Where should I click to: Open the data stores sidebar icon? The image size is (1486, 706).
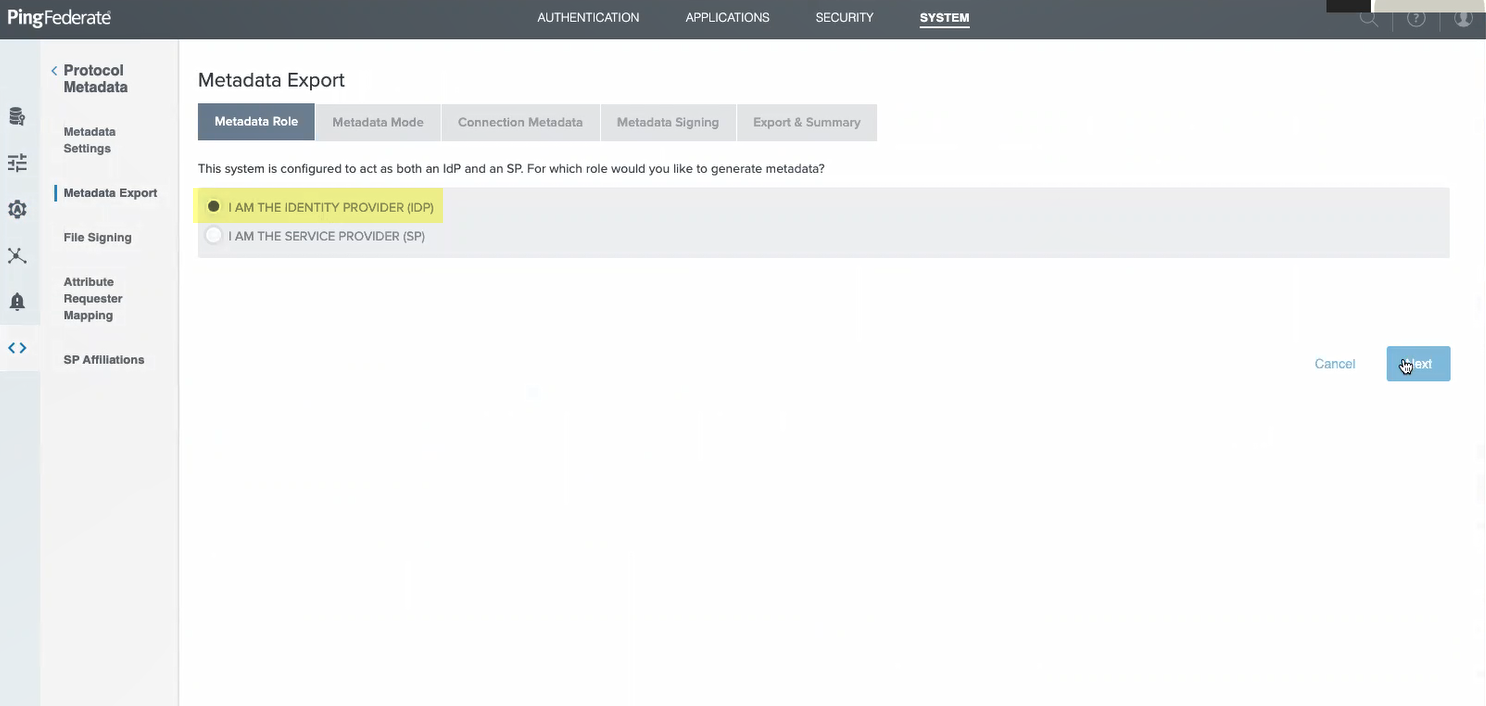pyautogui.click(x=17, y=116)
